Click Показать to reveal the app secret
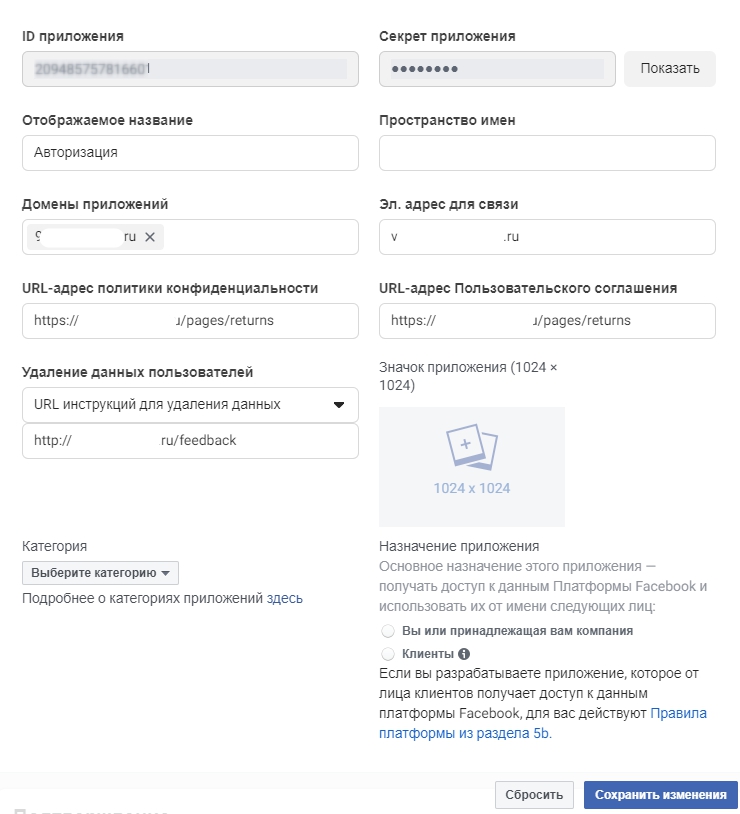 tap(669, 68)
